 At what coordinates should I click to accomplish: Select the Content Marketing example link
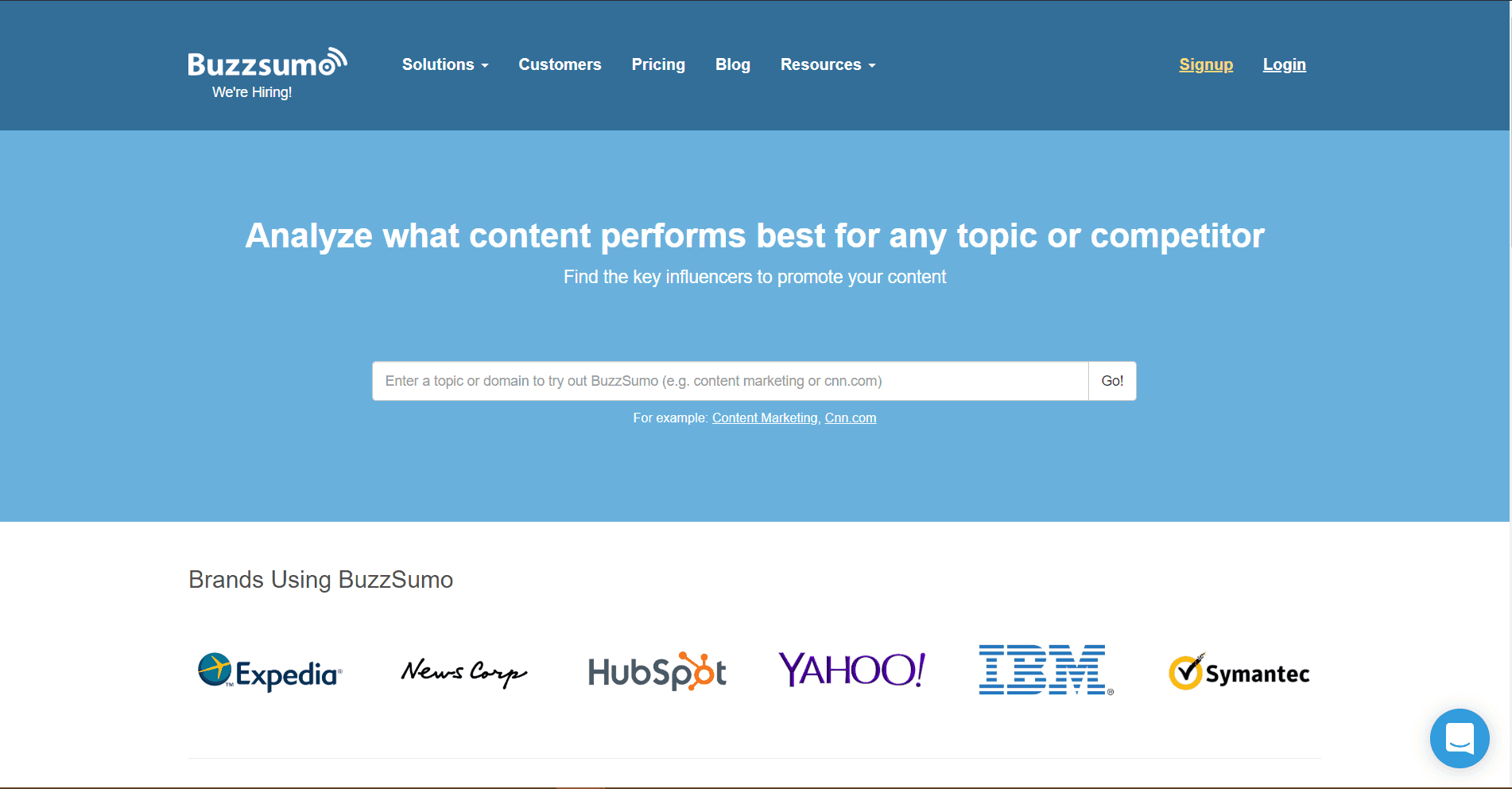pyautogui.click(x=765, y=418)
